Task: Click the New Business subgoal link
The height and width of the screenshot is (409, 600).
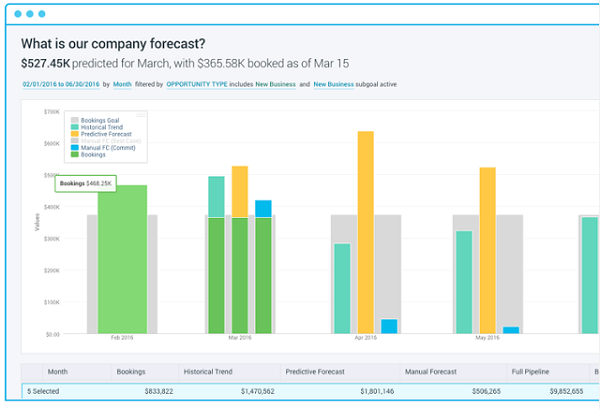Action: [x=333, y=85]
